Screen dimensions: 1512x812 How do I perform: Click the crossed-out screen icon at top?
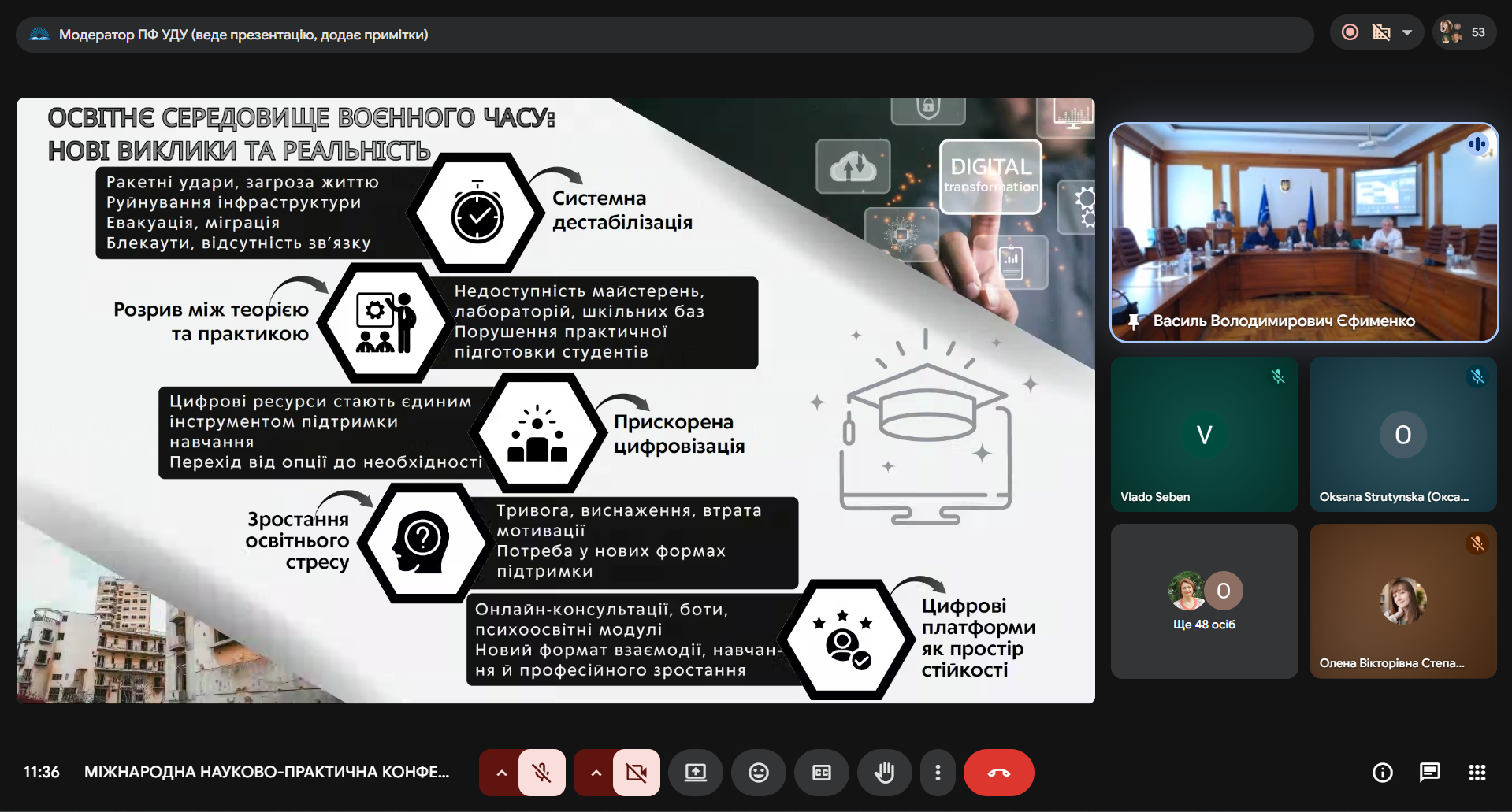coord(1381,32)
